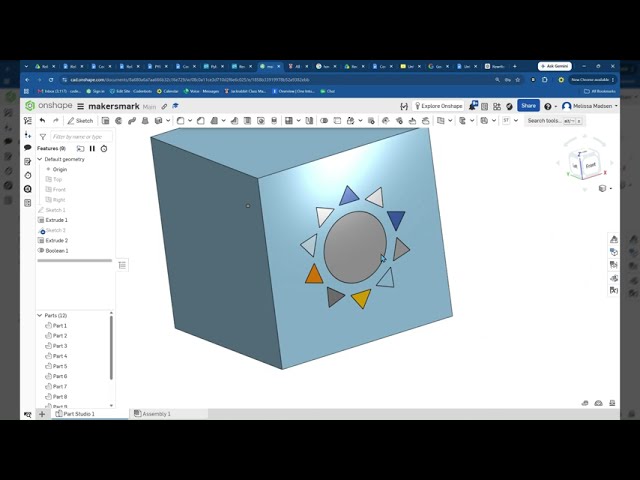This screenshot has height=480, width=640.
Task: Open the pattern tool dropdown arrow
Action: coord(298,120)
